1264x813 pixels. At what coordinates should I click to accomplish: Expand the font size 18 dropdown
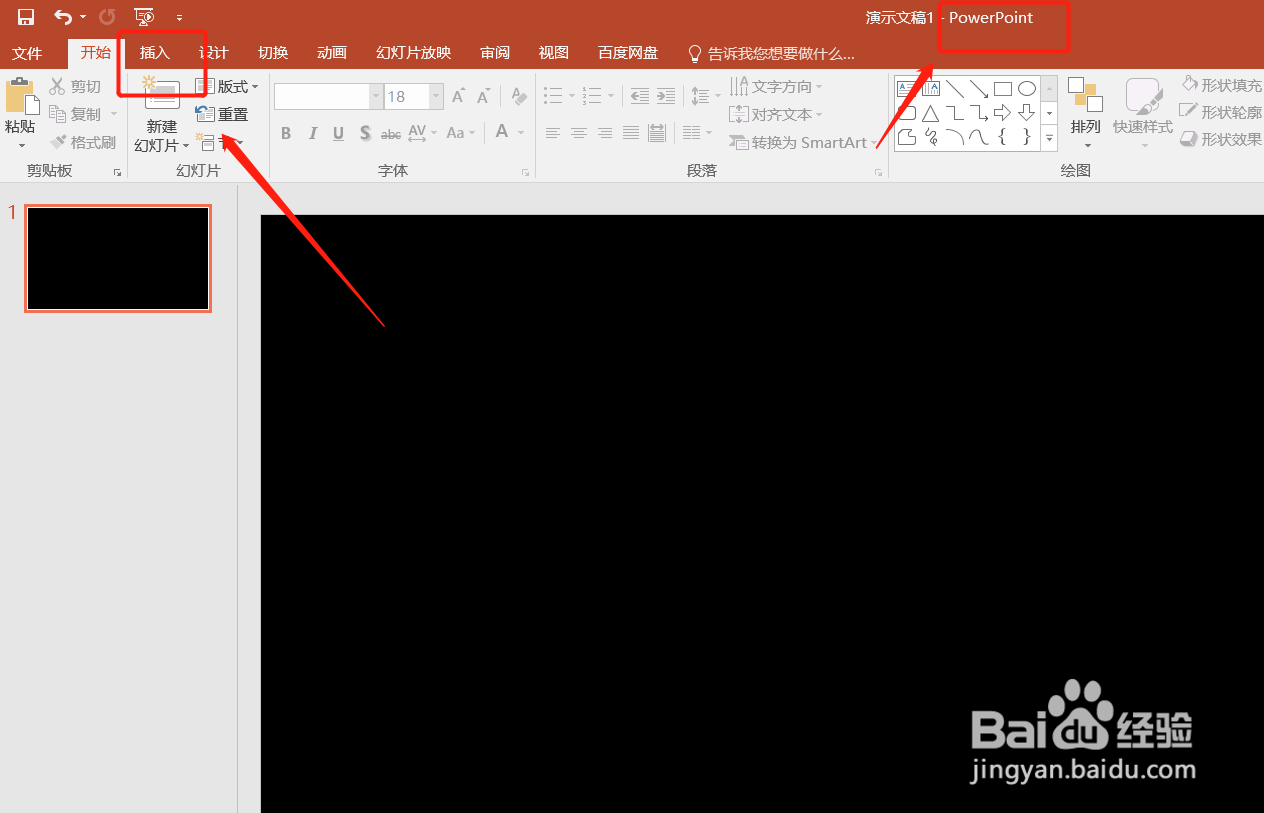[436, 97]
